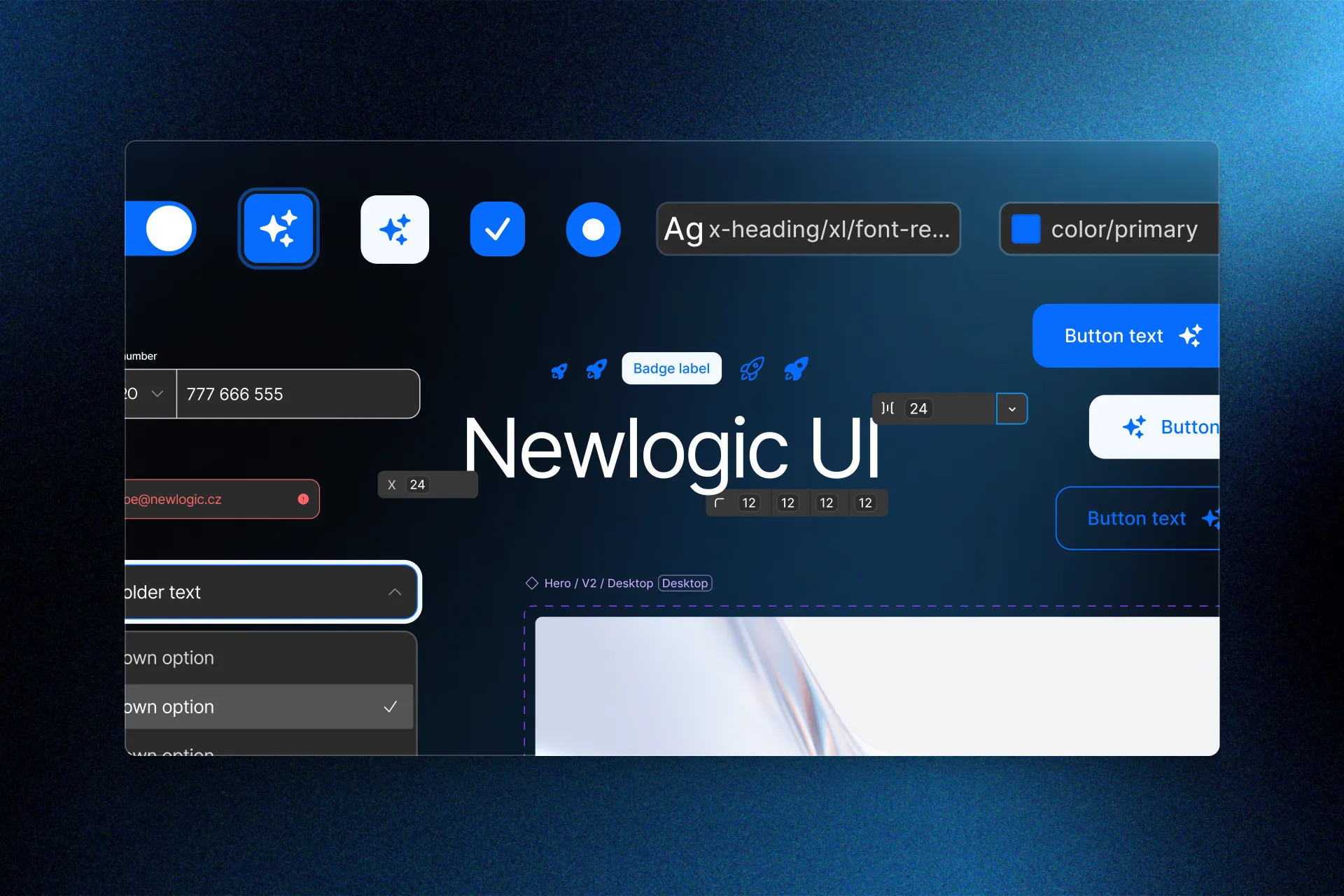The height and width of the screenshot is (896, 1344).
Task: Click checkmark icon on selected dropdown option
Action: tap(391, 707)
